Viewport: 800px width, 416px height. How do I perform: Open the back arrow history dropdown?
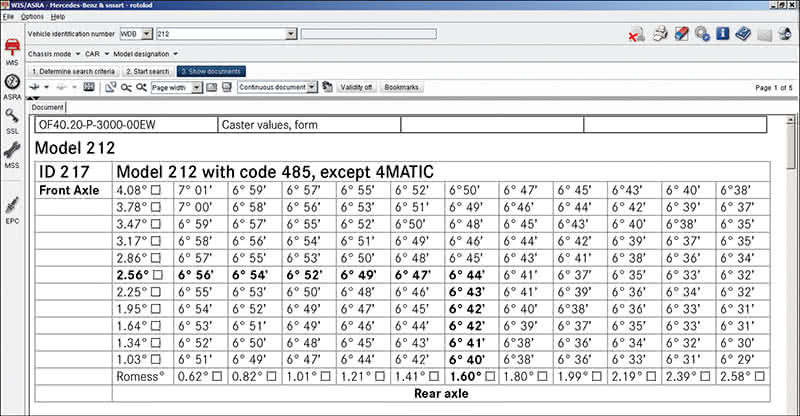coord(46,87)
